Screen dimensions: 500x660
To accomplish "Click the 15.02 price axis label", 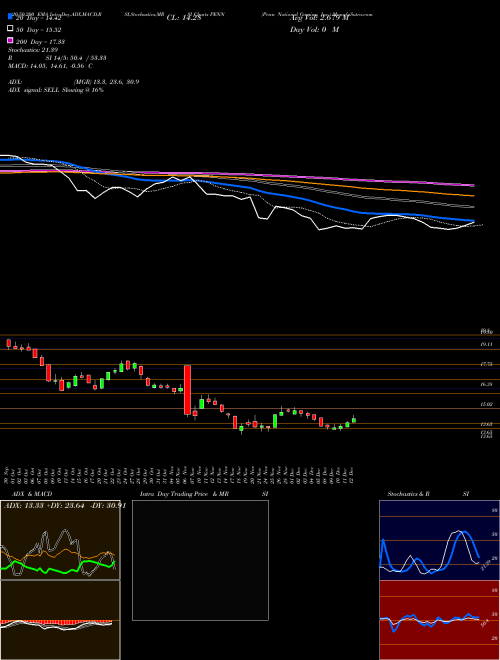I will pyautogui.click(x=487, y=404).
